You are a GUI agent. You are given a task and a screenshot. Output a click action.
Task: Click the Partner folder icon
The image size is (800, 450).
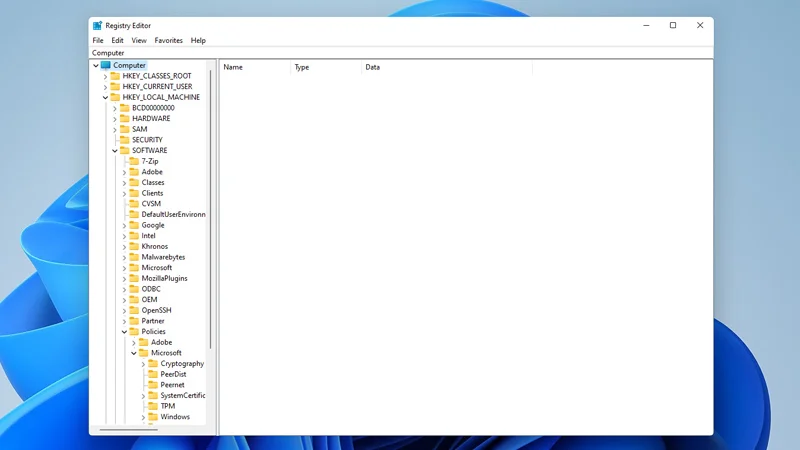(x=134, y=321)
